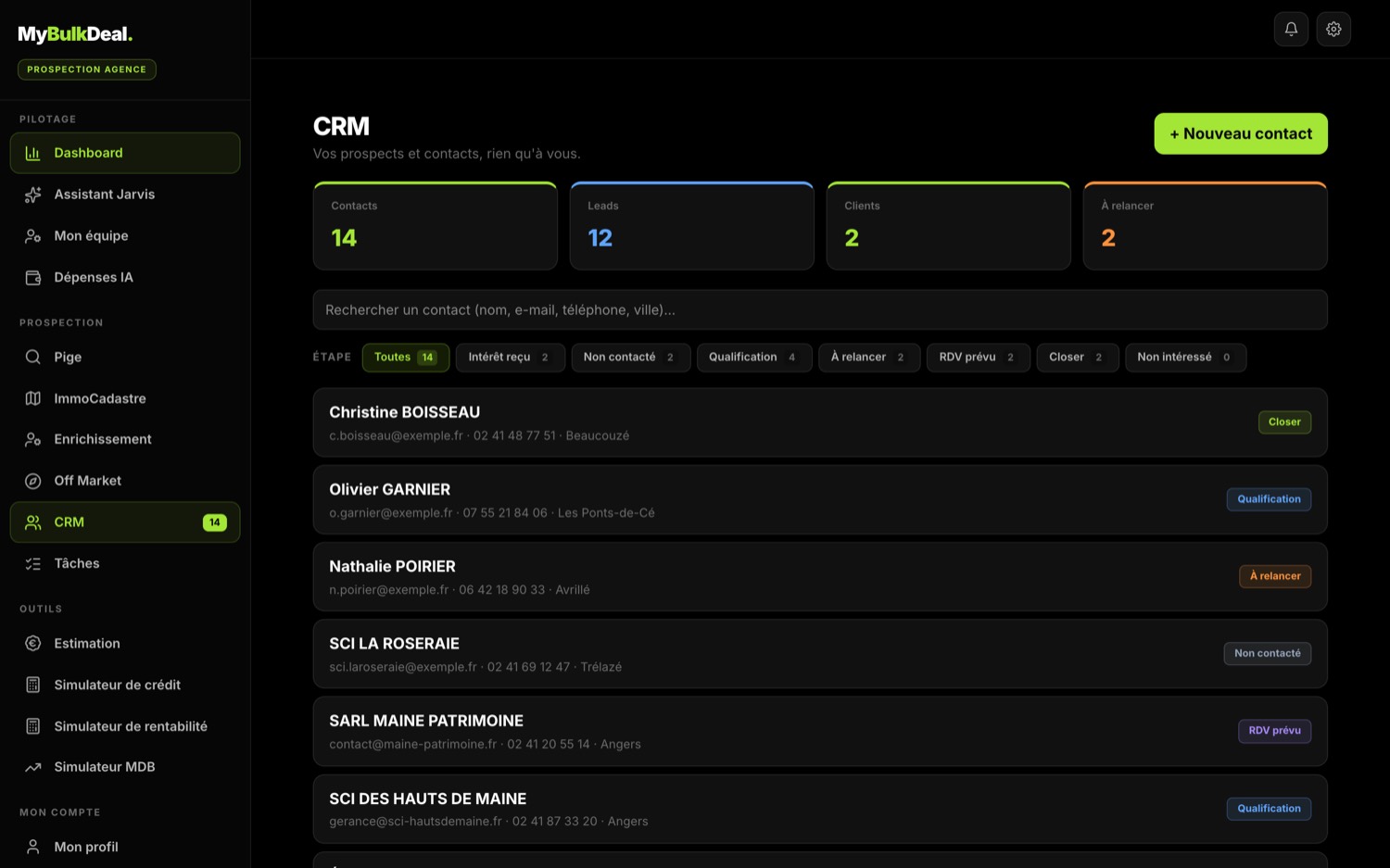Viewport: 1390px width, 868px height.
Task: Filter by Non intéressé stage
Action: (1186, 358)
